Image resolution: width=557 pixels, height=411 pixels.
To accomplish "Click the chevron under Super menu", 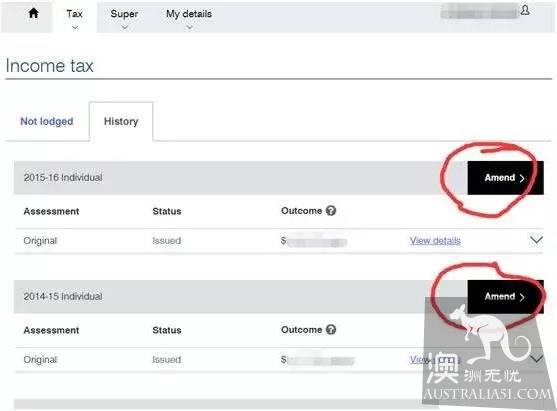I will (x=124, y=27).
